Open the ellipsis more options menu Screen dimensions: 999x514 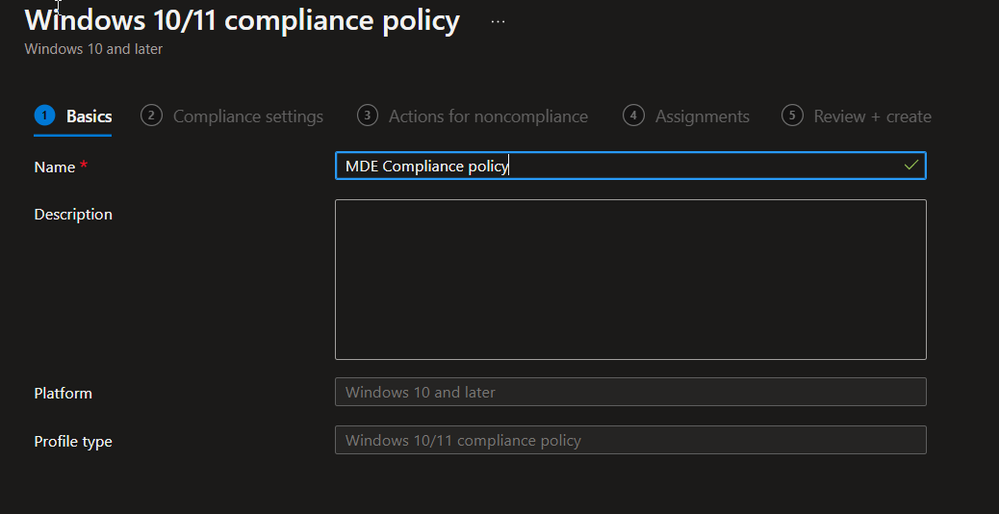tap(498, 21)
